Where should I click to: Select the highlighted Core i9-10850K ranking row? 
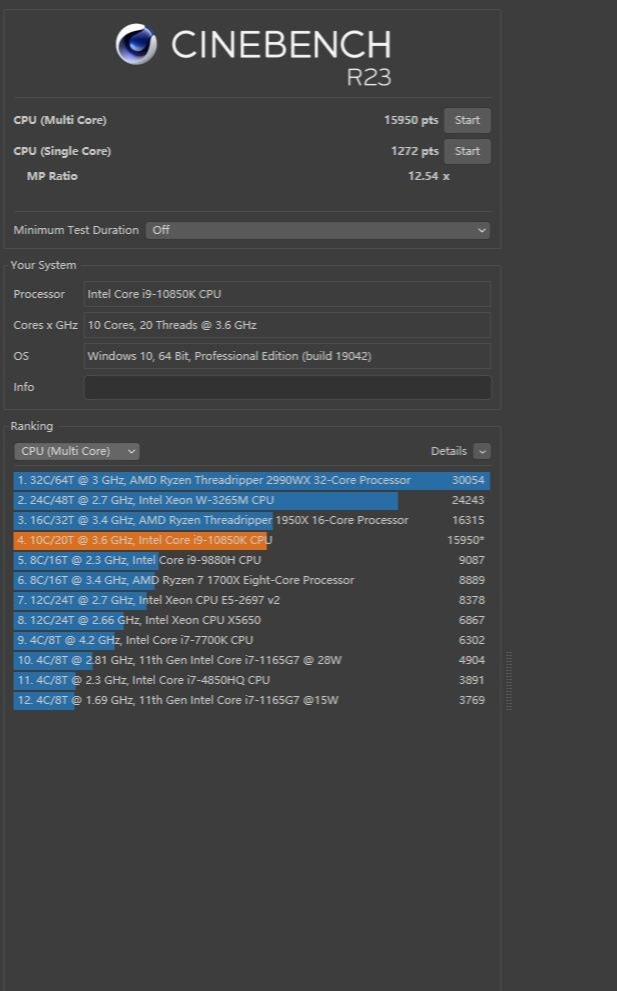pos(250,540)
